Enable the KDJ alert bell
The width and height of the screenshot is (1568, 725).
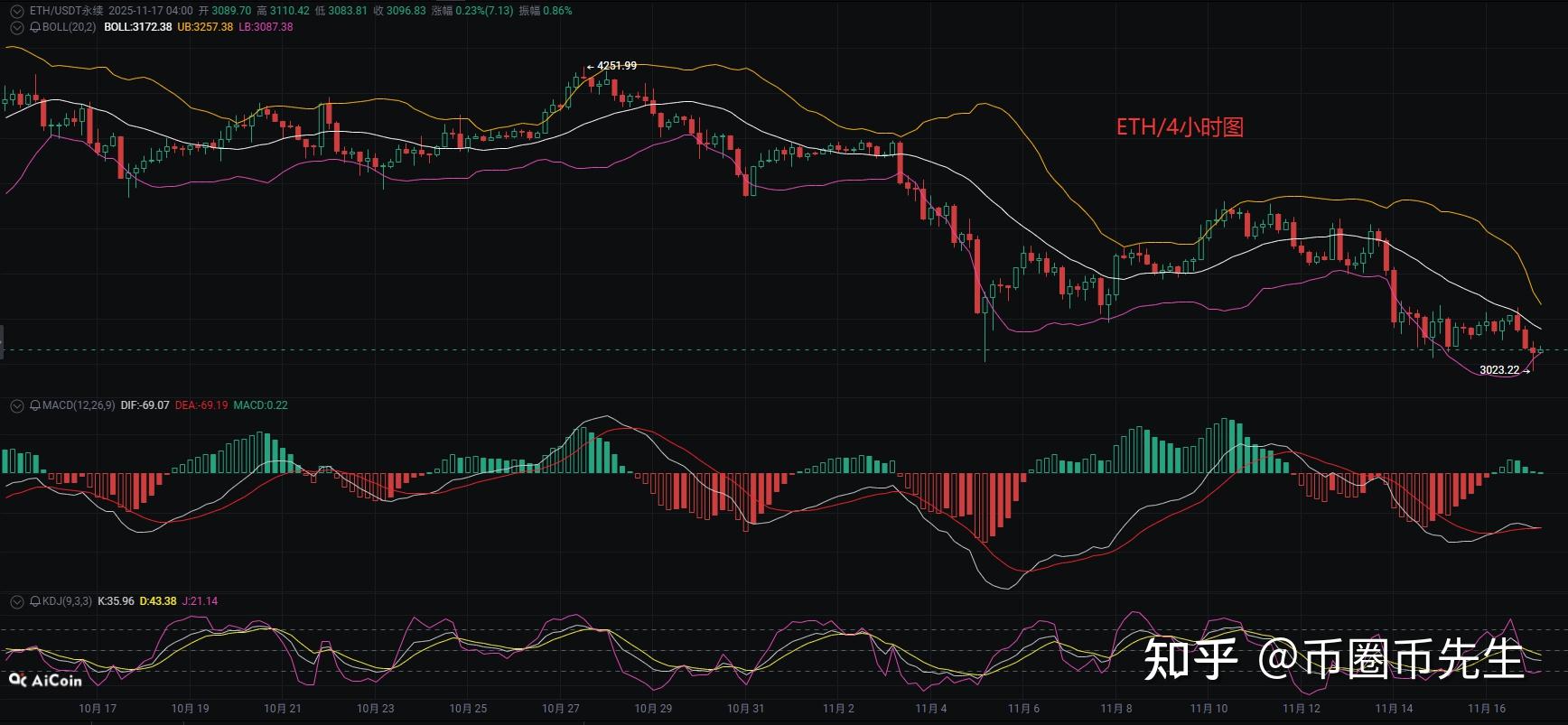tap(35, 601)
